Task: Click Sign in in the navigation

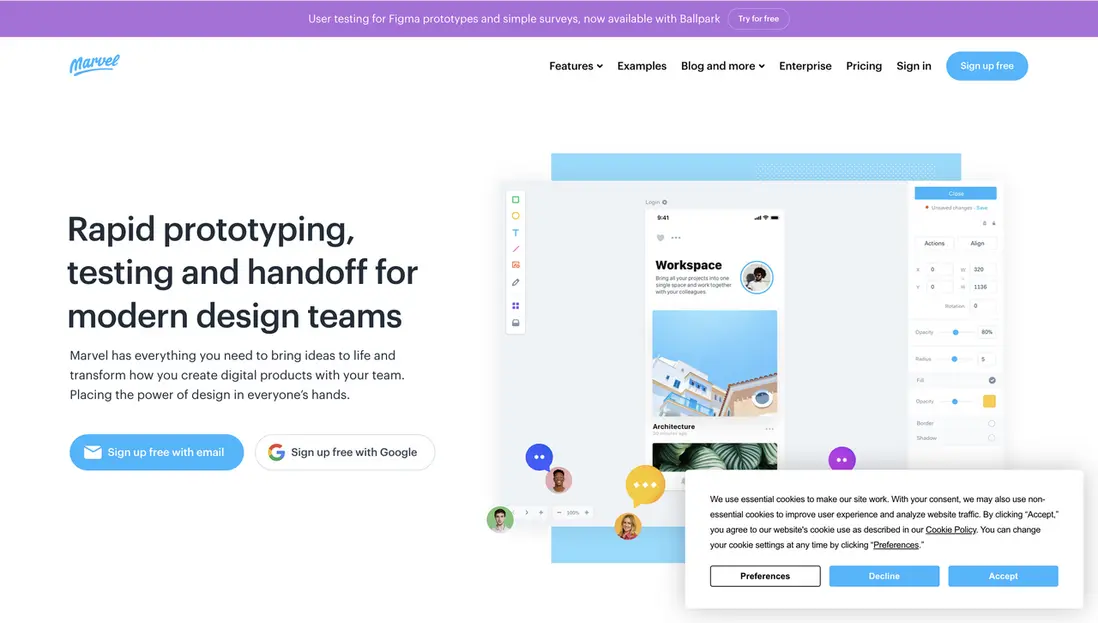Action: 914,66
